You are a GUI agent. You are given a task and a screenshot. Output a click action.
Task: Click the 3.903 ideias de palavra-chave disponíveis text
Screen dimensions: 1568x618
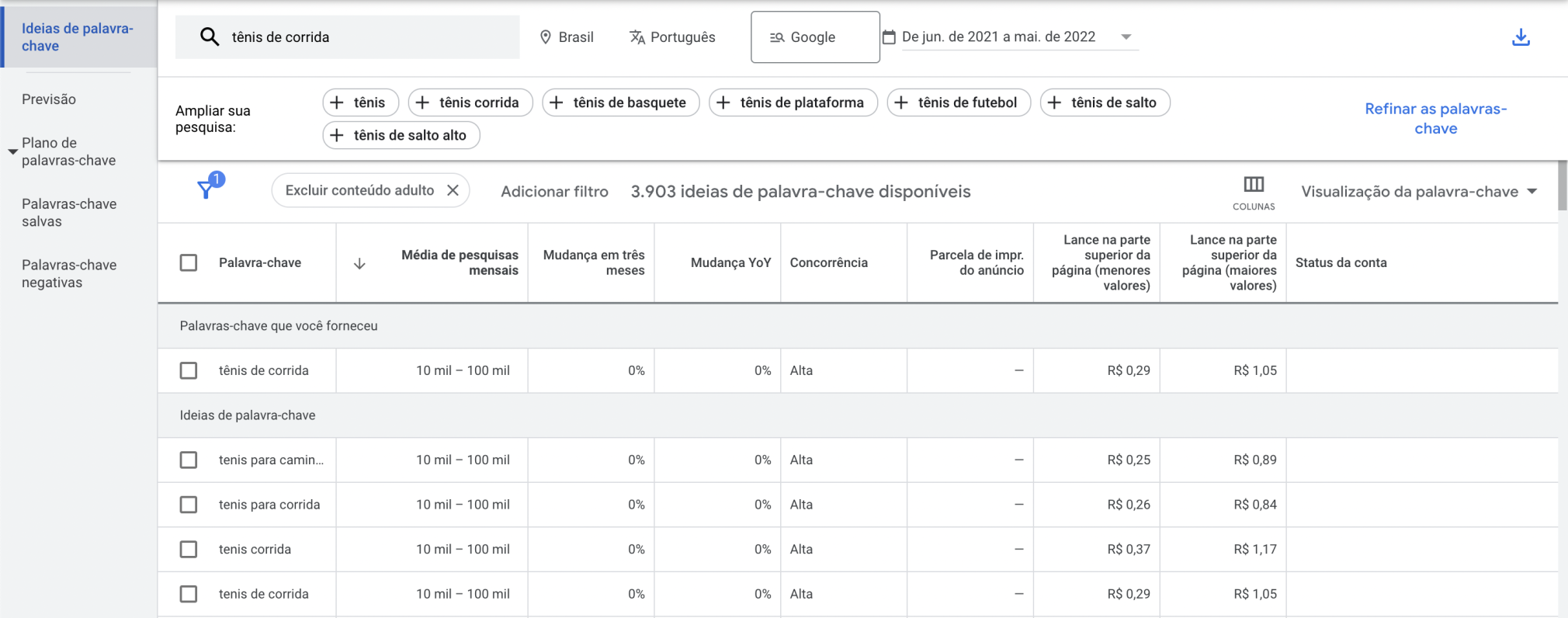click(800, 192)
